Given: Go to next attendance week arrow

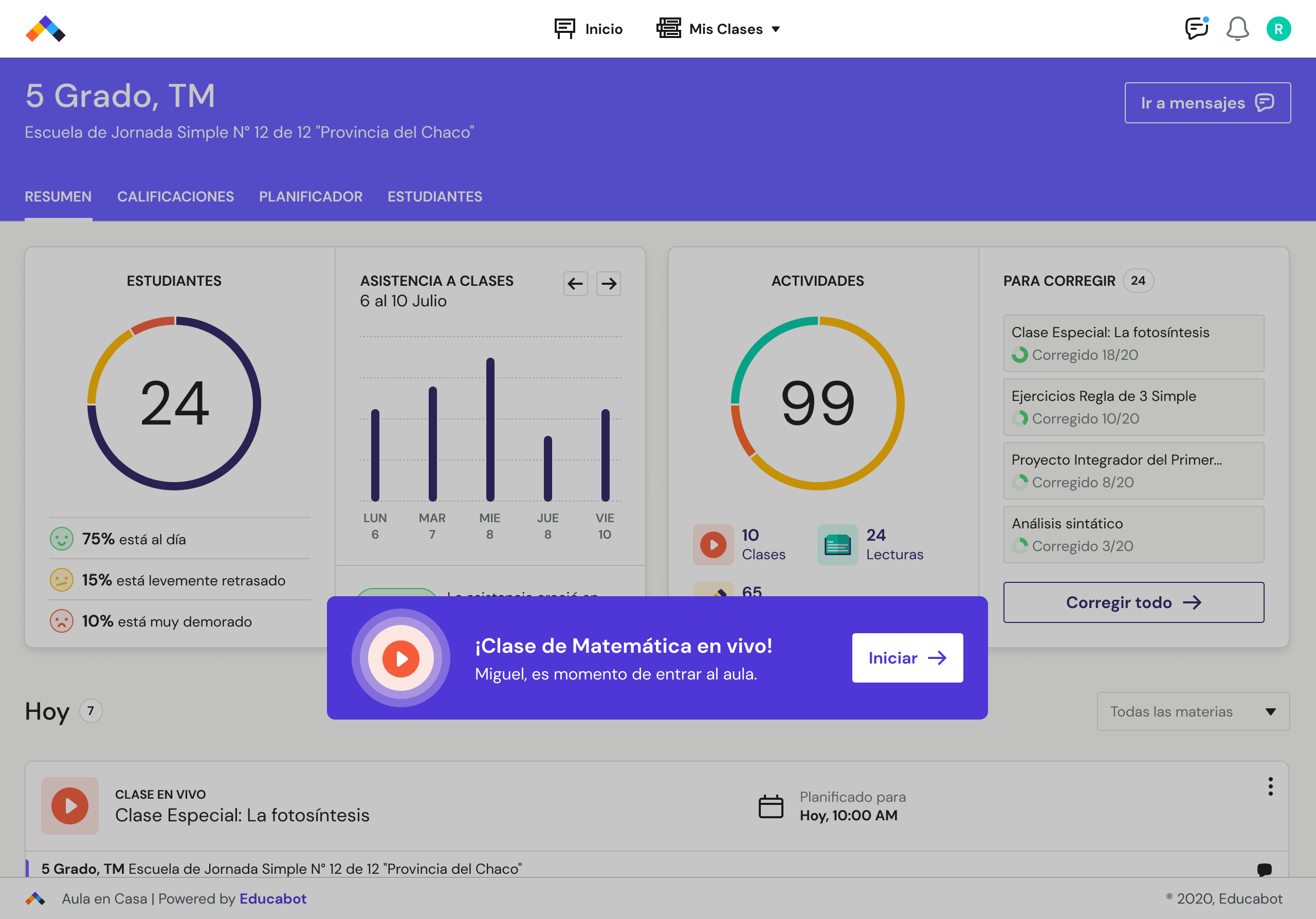Looking at the screenshot, I should 609,284.
